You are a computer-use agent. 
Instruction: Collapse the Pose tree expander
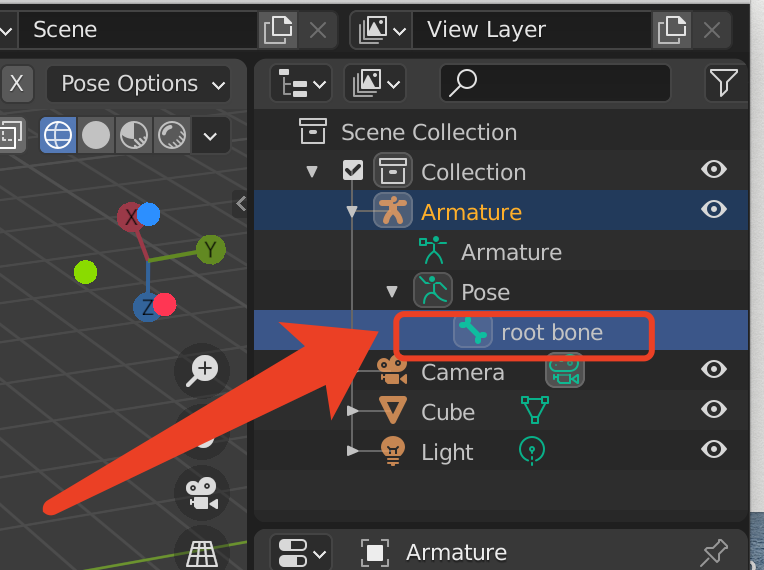point(392,291)
